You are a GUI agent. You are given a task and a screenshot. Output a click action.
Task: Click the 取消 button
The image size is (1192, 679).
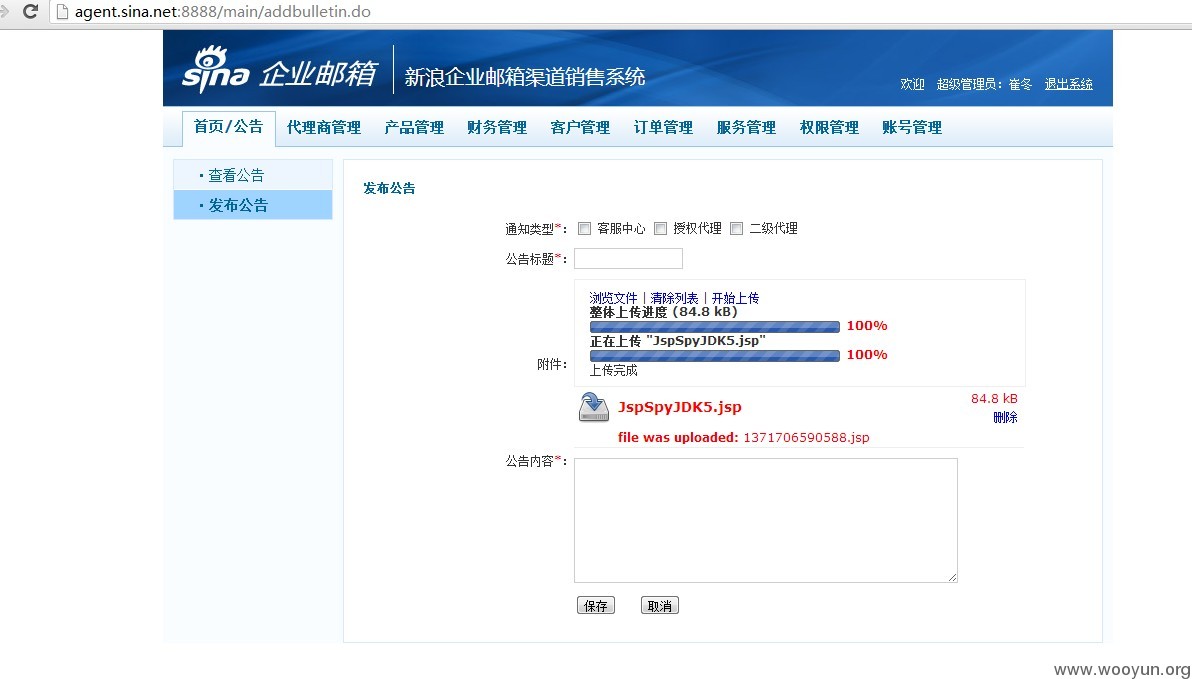tap(660, 605)
